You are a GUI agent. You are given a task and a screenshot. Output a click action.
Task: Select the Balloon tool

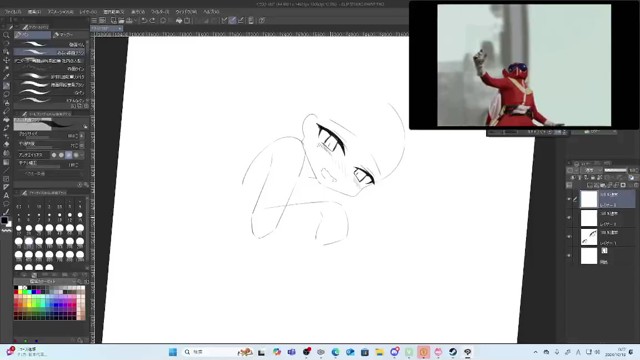pyautogui.click(x=6, y=203)
